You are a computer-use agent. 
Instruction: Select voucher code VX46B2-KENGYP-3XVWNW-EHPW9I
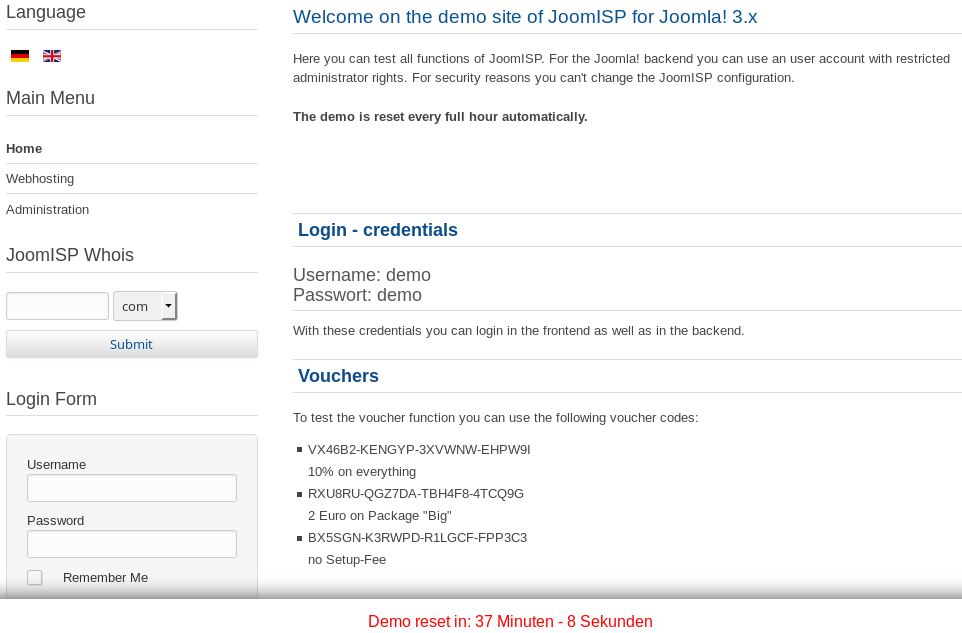pos(419,450)
